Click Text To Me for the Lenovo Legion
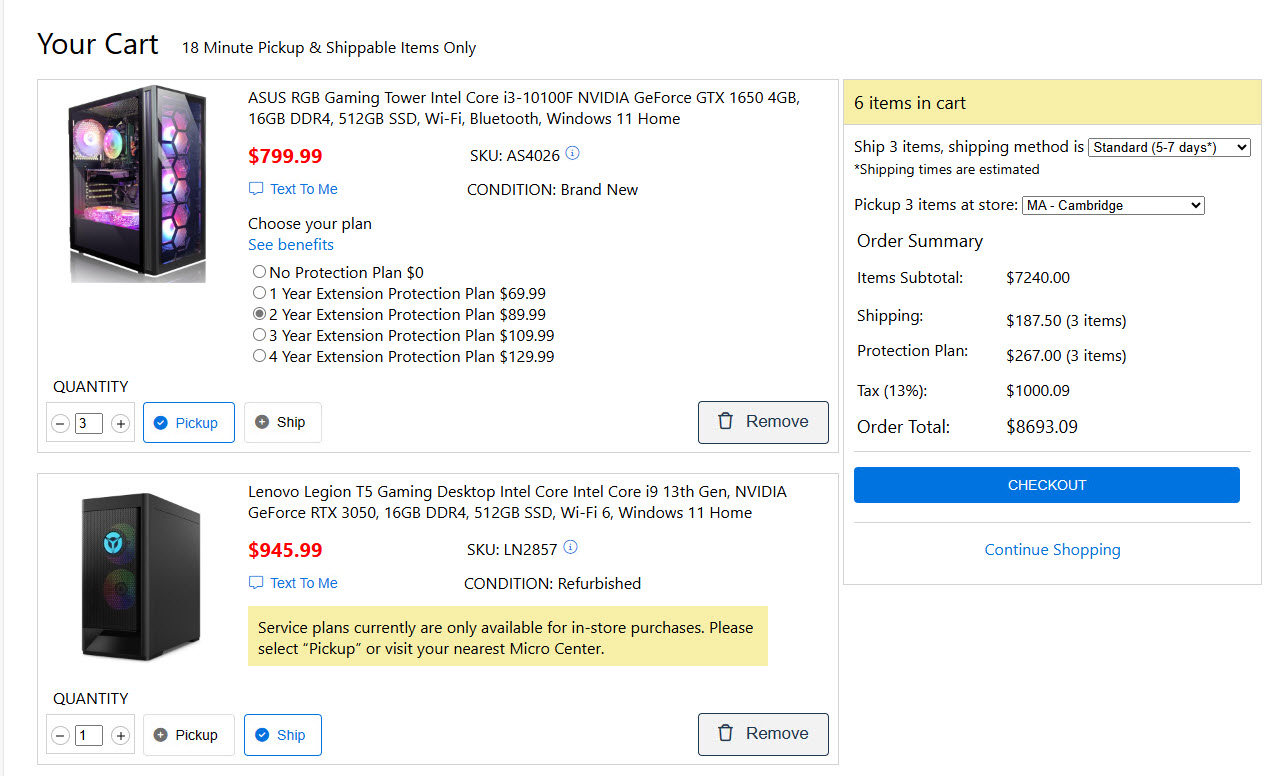The width and height of the screenshot is (1280, 776). pos(293,583)
